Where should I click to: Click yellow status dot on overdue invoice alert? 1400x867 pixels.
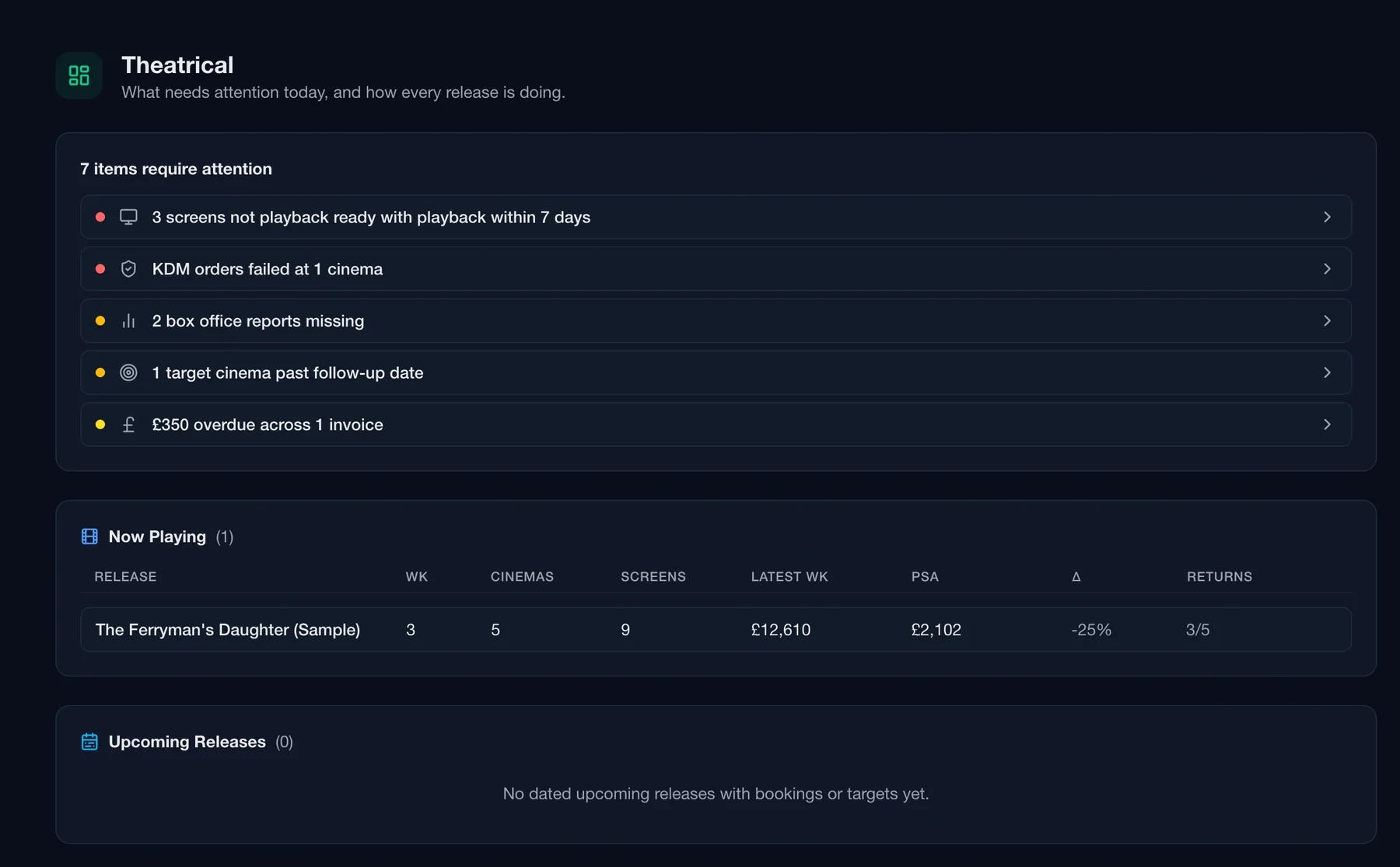tap(100, 425)
